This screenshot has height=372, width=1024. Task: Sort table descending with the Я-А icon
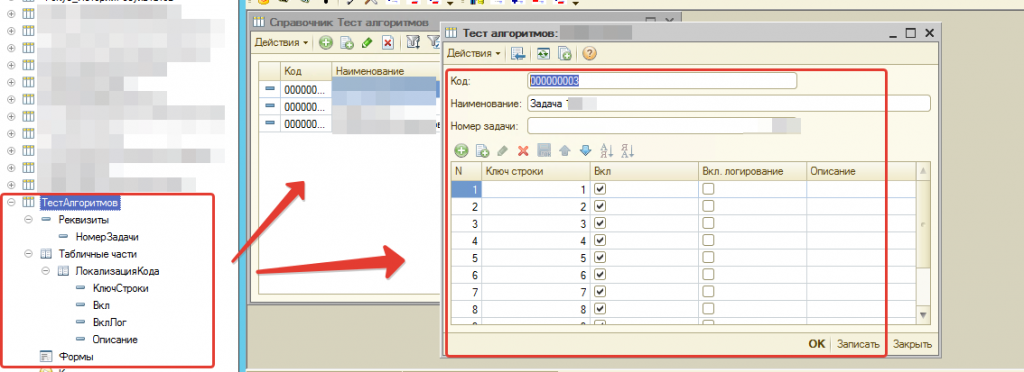point(628,151)
